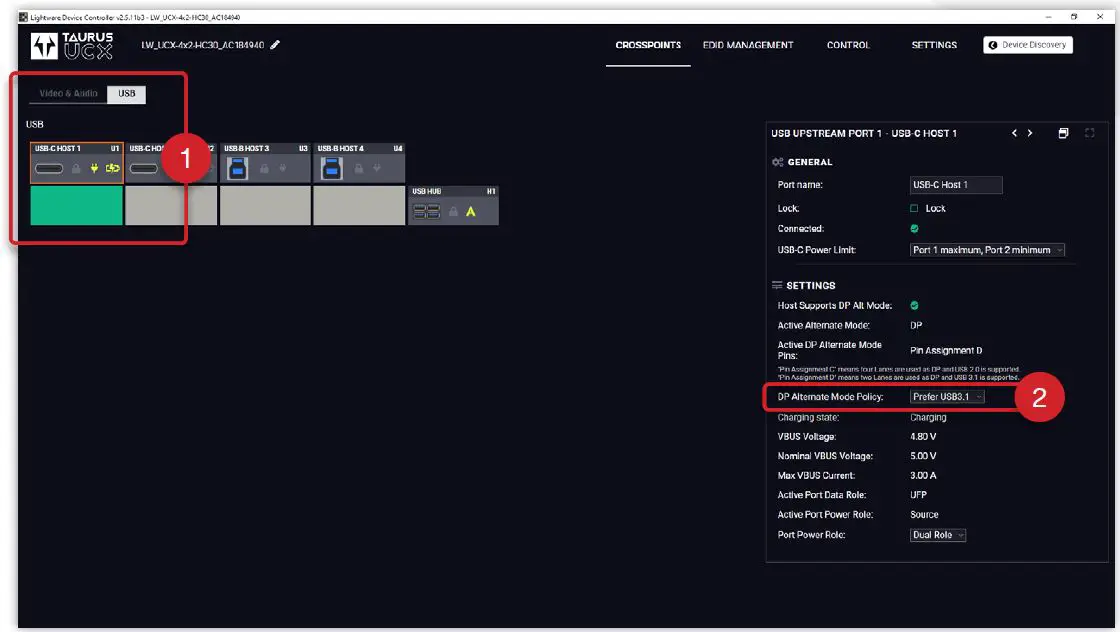Viewport: 1120px width, 632px height.
Task: Click USB-C Host 2 connector icon
Action: (x=144, y=169)
